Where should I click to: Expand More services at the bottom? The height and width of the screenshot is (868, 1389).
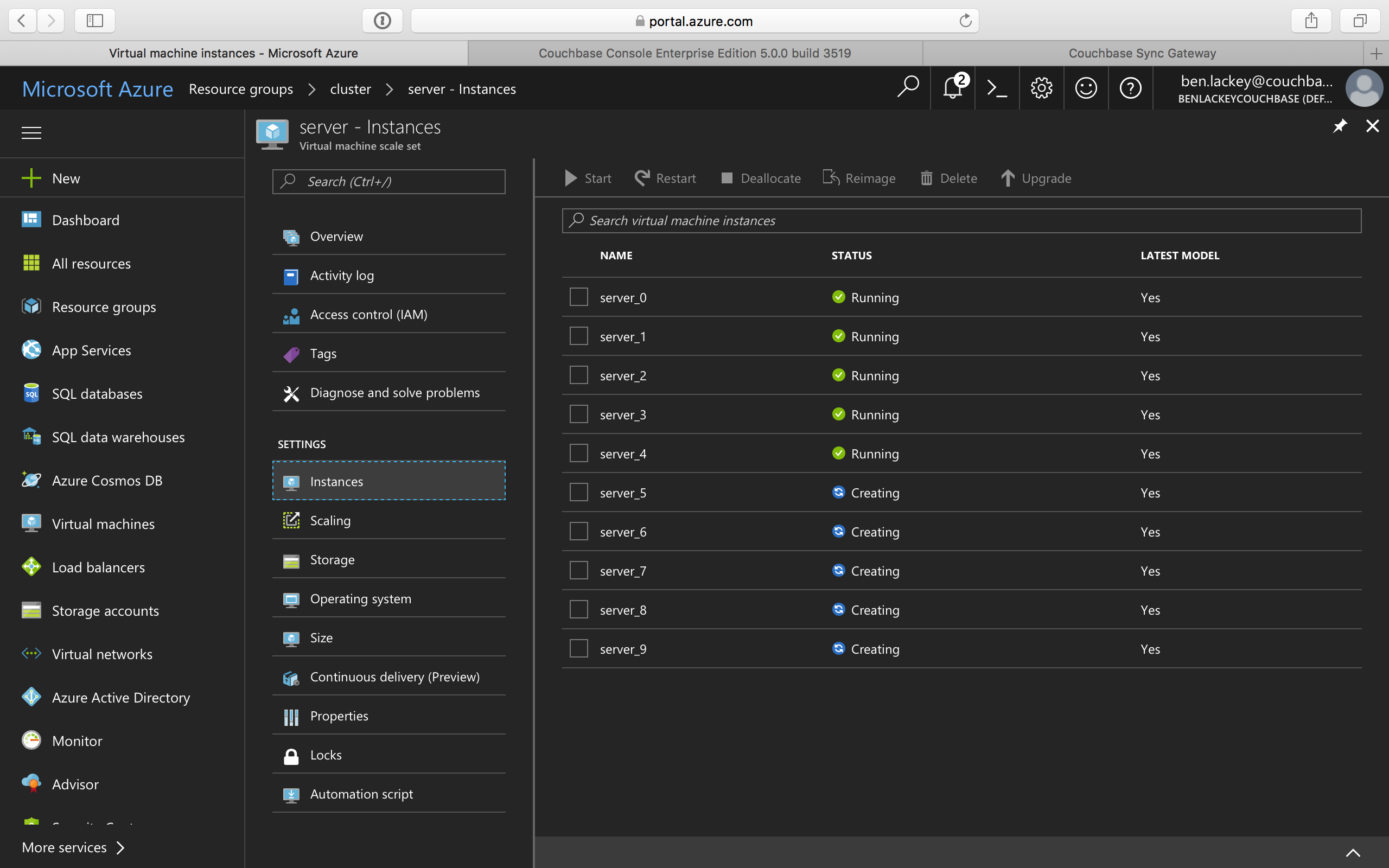point(64,847)
